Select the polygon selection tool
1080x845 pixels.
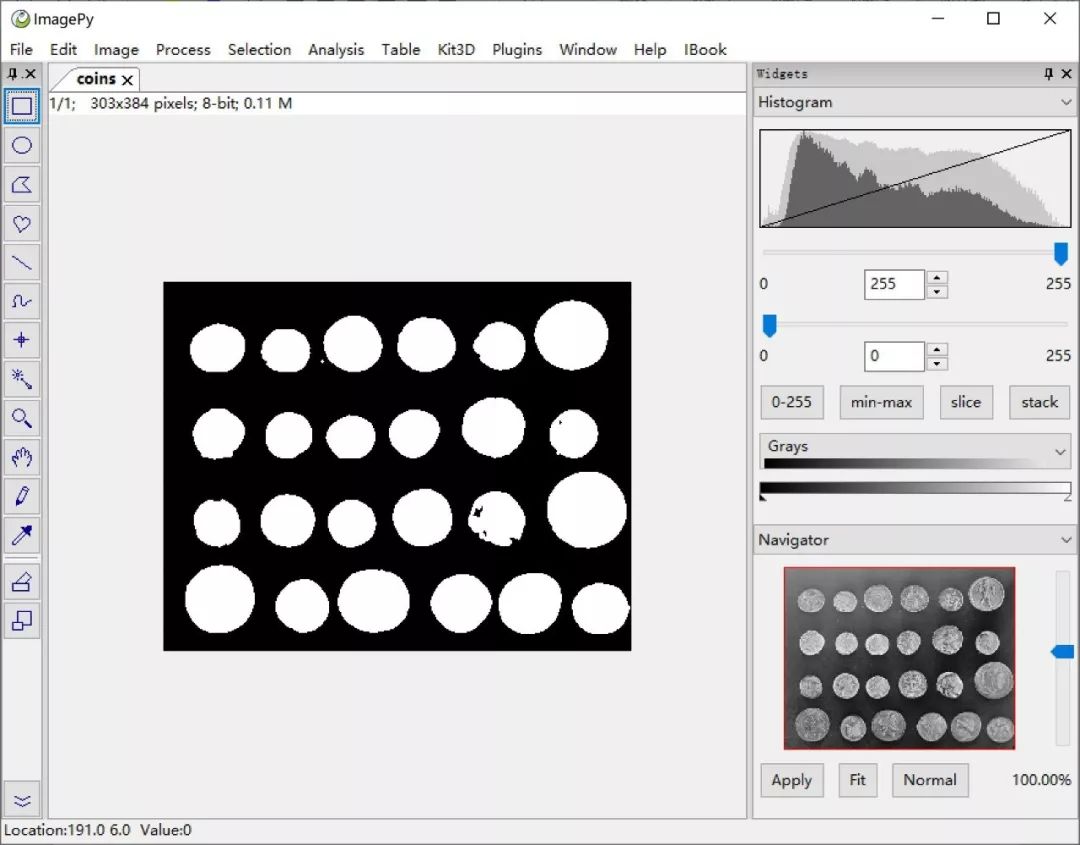[22, 184]
